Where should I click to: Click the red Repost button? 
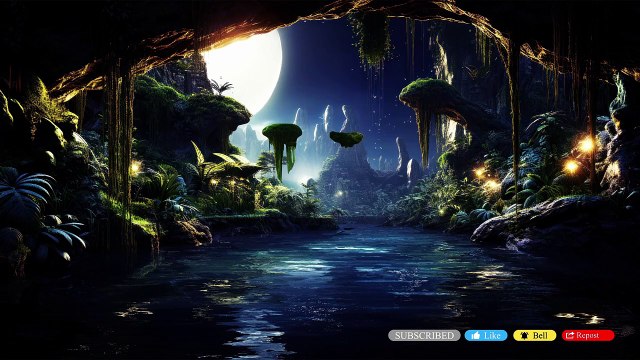[588, 336]
